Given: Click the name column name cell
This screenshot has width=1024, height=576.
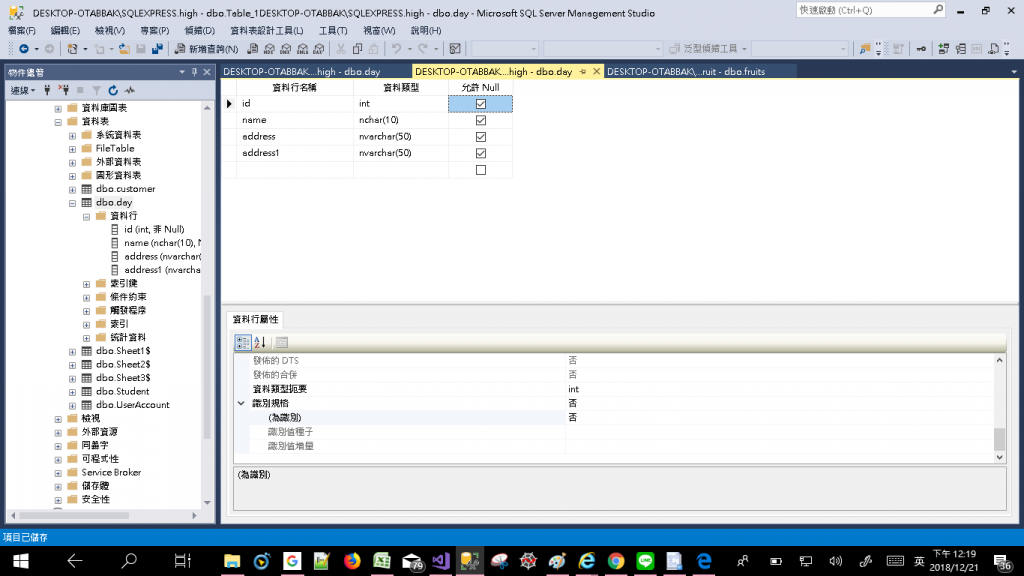Looking at the screenshot, I should click(295, 120).
